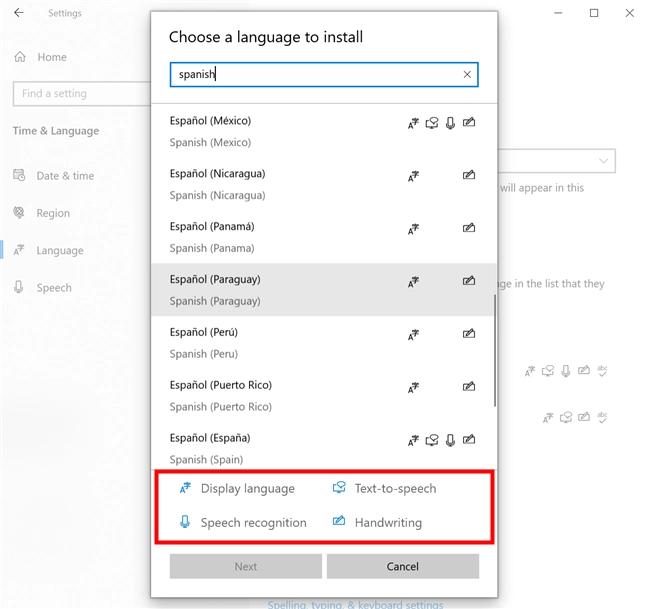This screenshot has height=609, width=648.
Task: Click handwriting icon for Español (Panamá)
Action: click(x=469, y=228)
